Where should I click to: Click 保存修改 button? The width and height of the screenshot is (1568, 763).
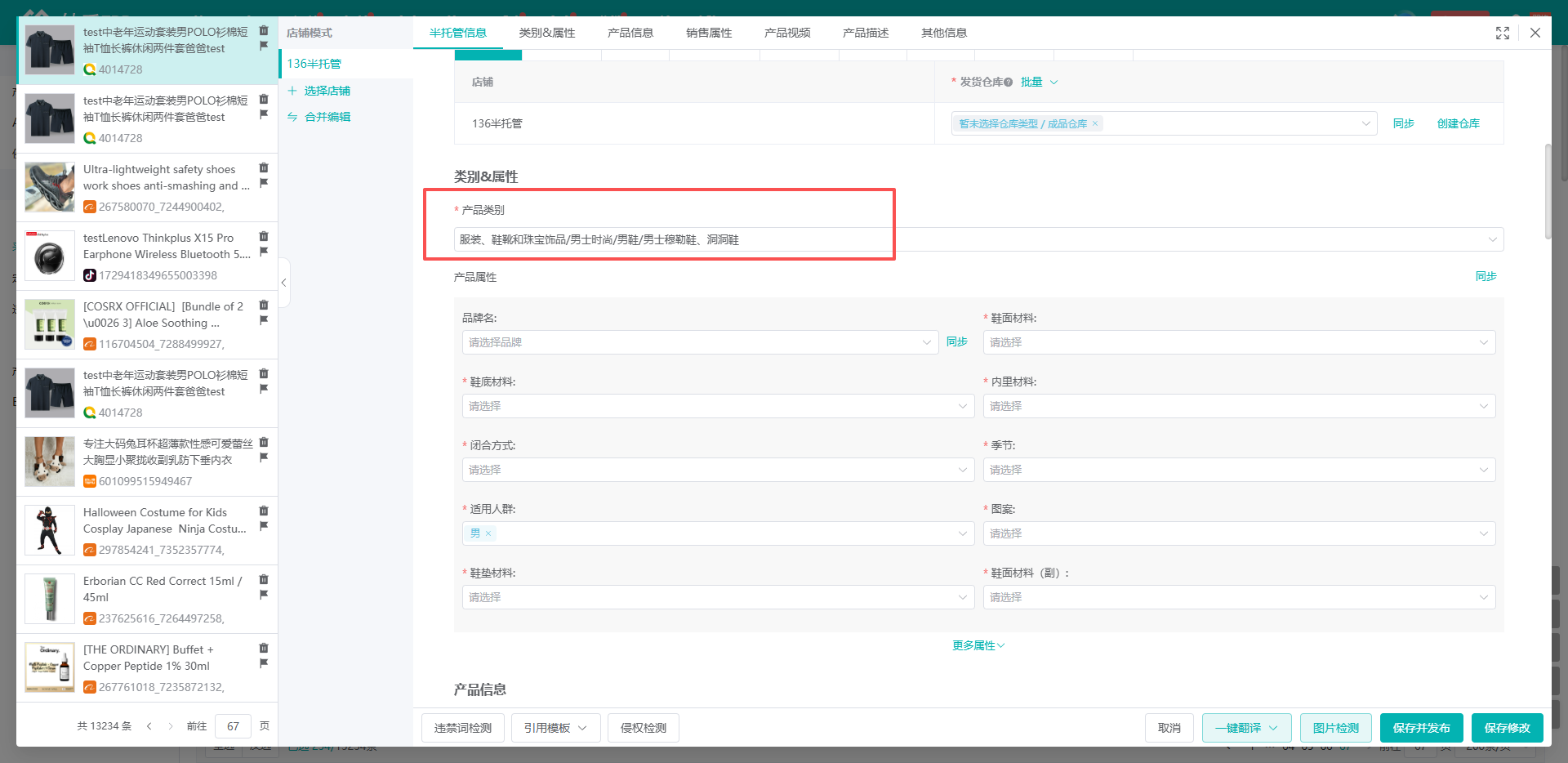point(1507,728)
